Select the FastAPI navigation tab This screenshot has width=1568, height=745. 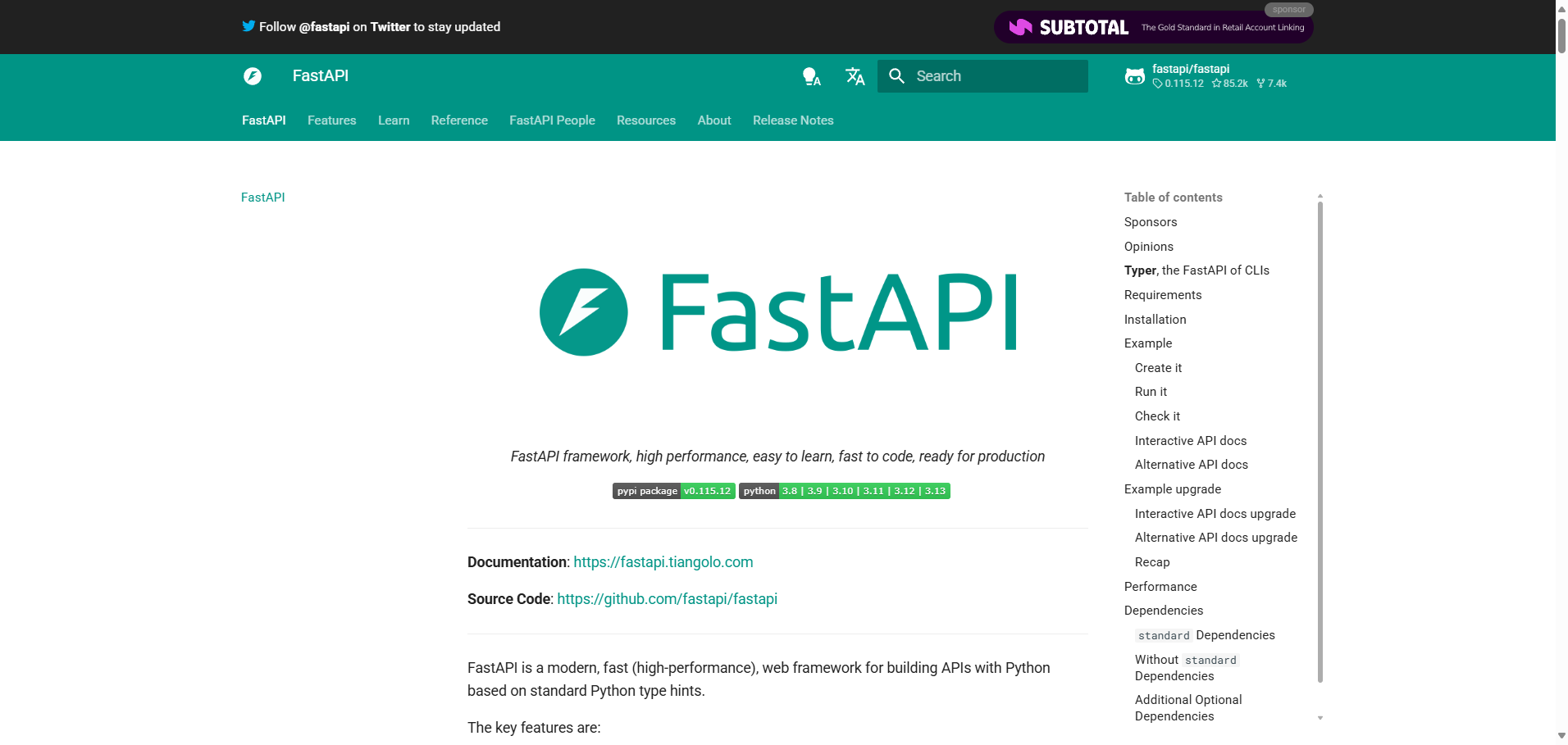pos(264,120)
